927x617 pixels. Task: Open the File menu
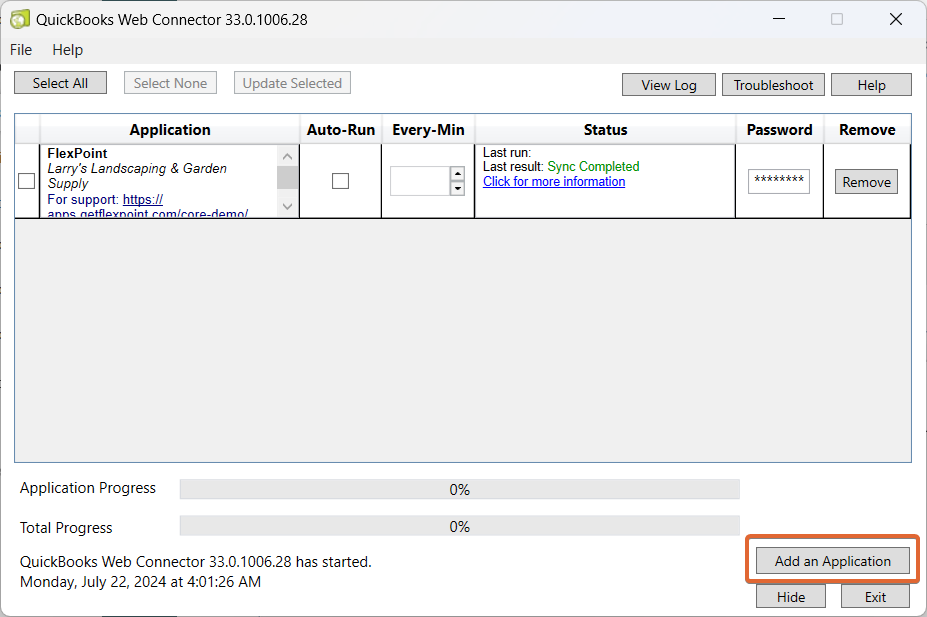(20, 49)
